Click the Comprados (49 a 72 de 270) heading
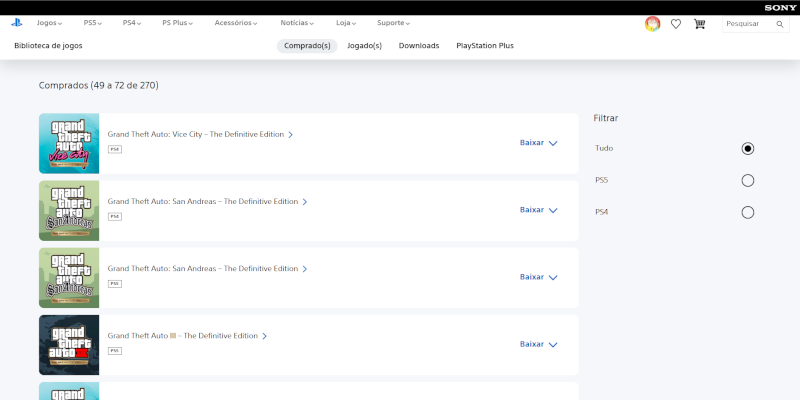 98,86
